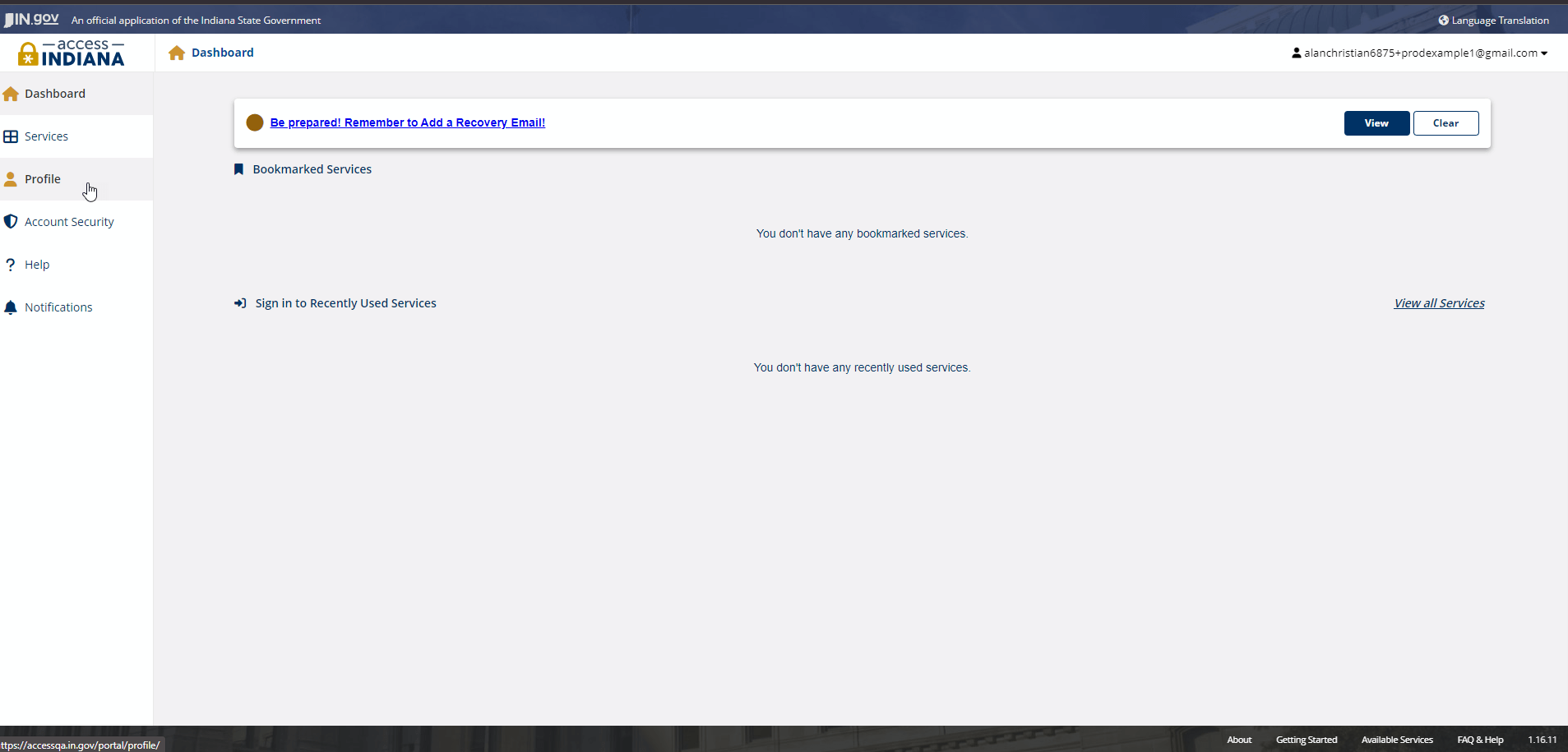Click the Access Indiana lock logo
The width and height of the screenshot is (1568, 752).
28,54
